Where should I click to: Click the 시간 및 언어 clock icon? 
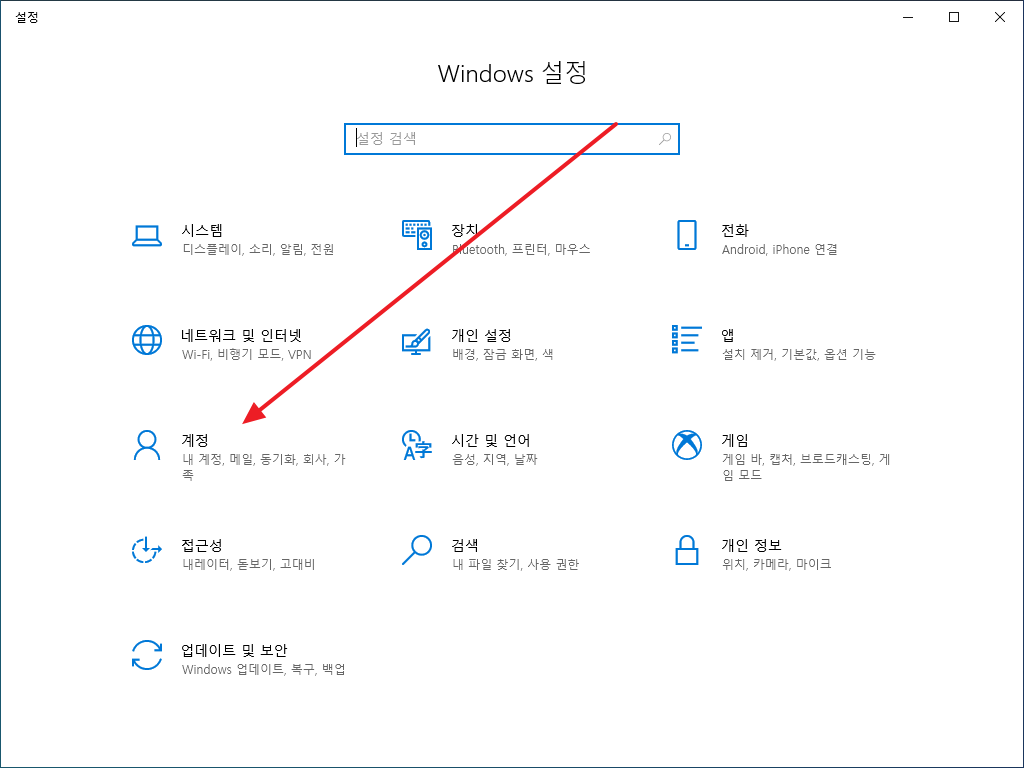pos(417,445)
